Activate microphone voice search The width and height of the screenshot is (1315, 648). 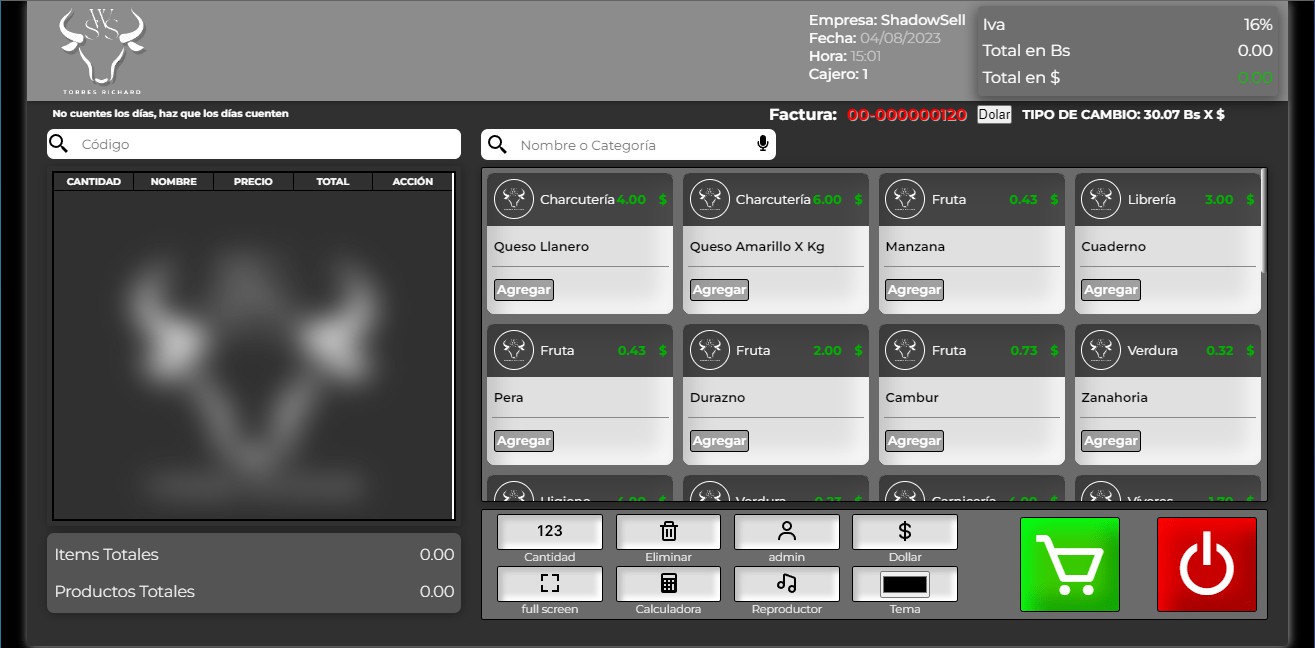pos(763,145)
